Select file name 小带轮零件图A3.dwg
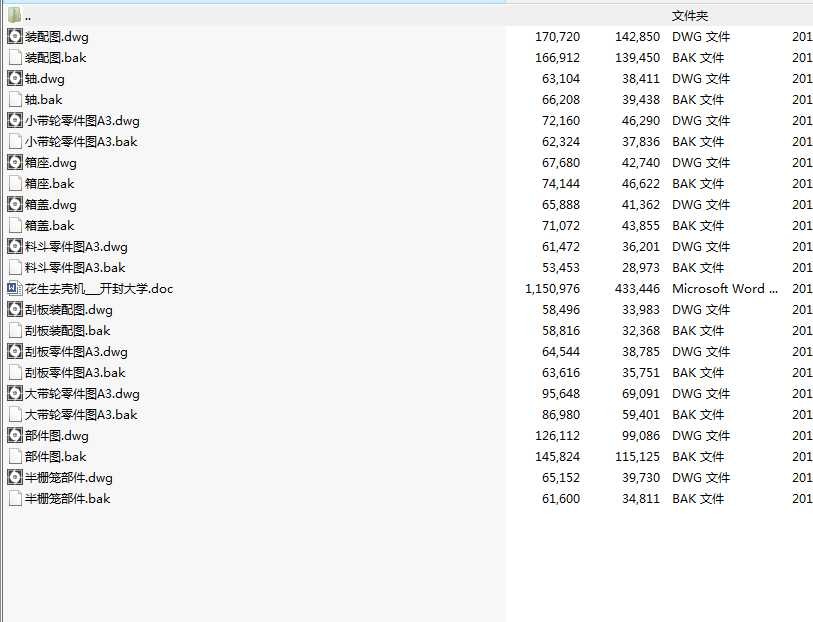This screenshot has width=813, height=622. point(82,121)
